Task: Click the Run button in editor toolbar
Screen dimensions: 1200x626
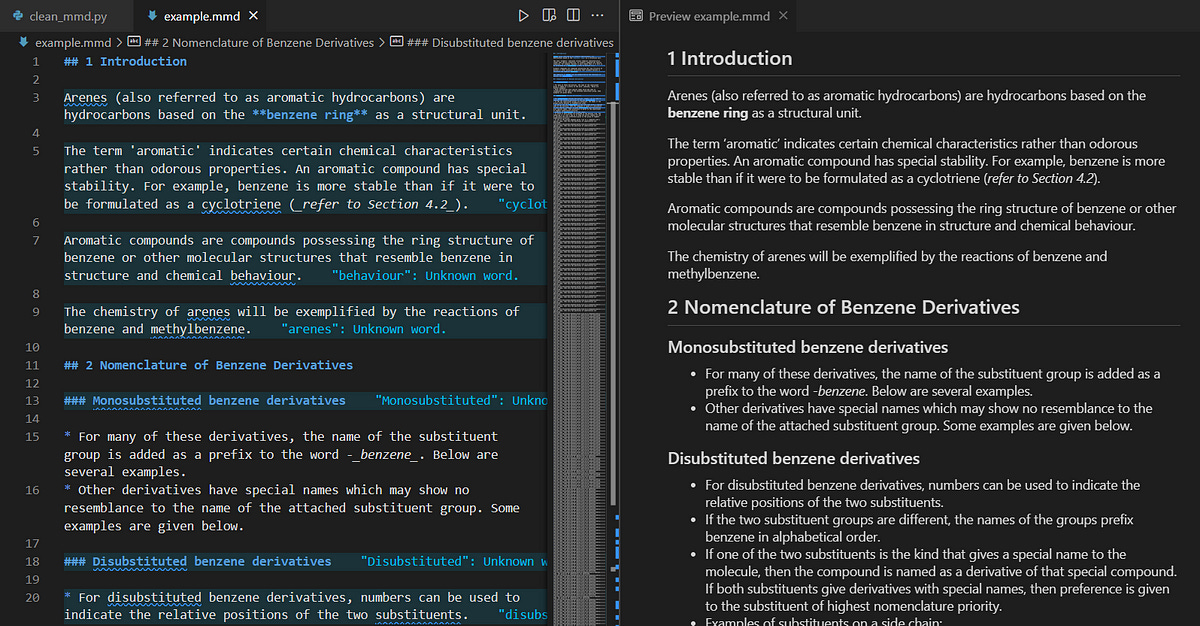Action: coord(523,16)
